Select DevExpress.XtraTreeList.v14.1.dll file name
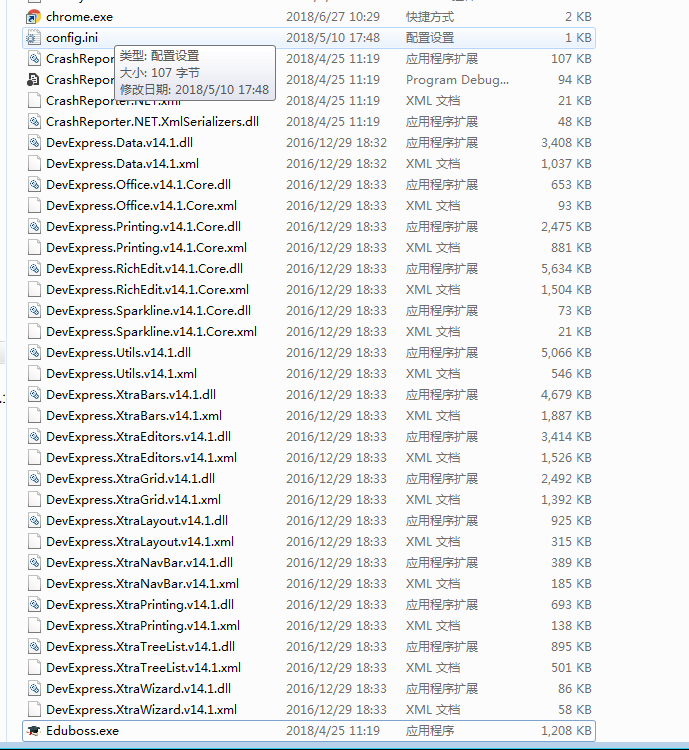The width and height of the screenshot is (689, 750). [x=140, y=647]
